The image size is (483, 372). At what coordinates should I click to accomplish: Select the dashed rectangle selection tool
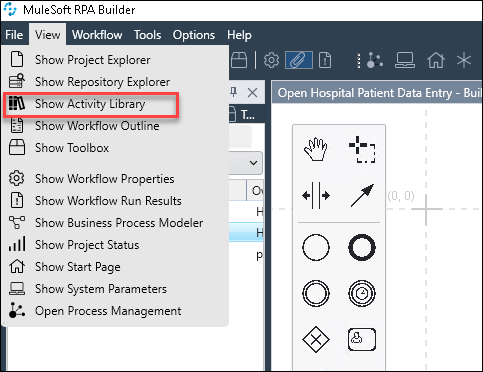coord(362,149)
